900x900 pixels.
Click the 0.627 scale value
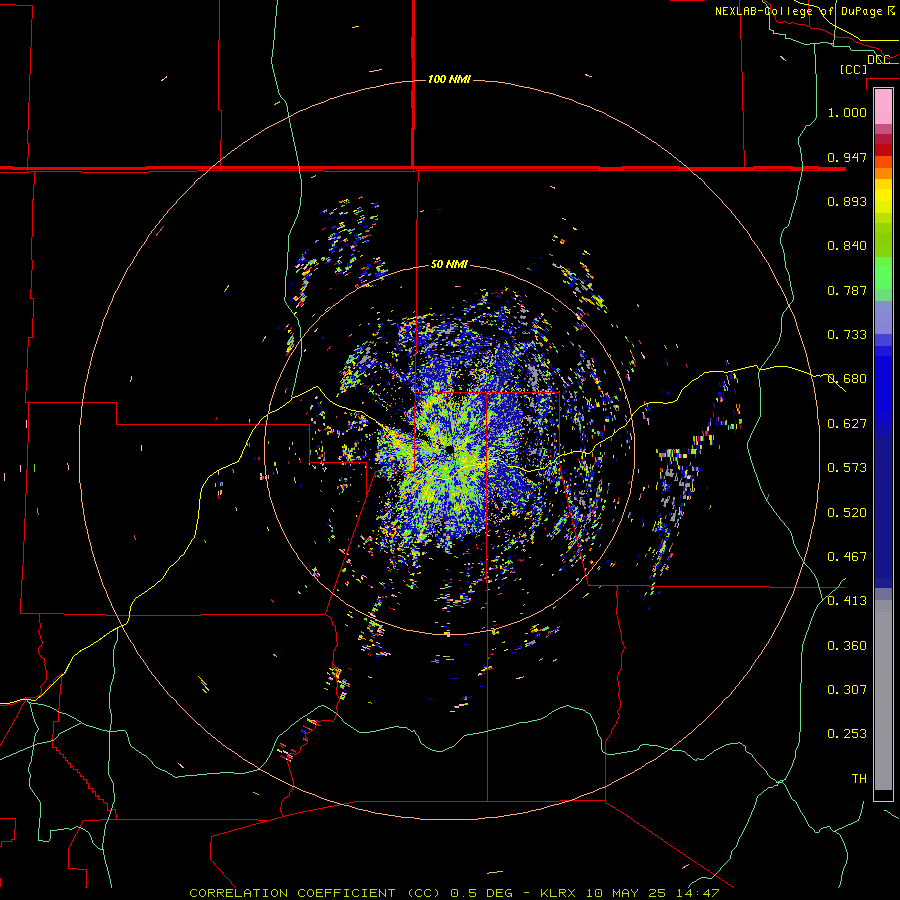tap(847, 424)
